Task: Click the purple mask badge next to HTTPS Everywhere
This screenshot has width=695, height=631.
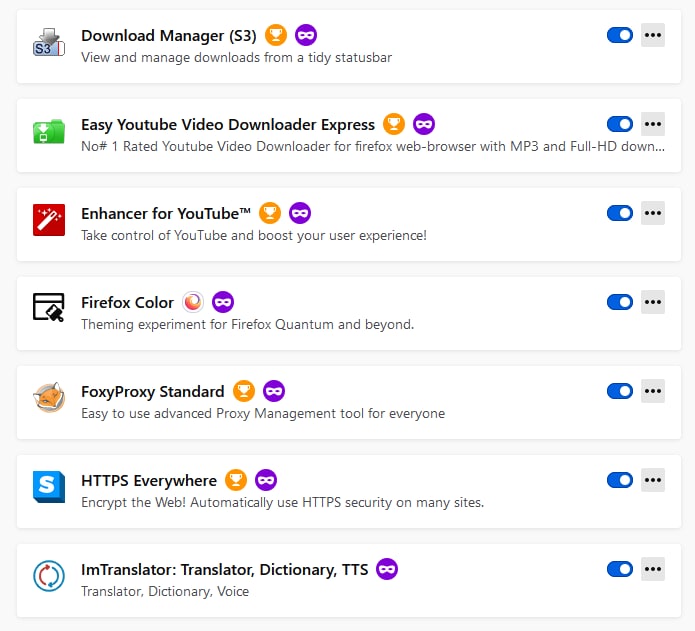Action: [x=266, y=480]
